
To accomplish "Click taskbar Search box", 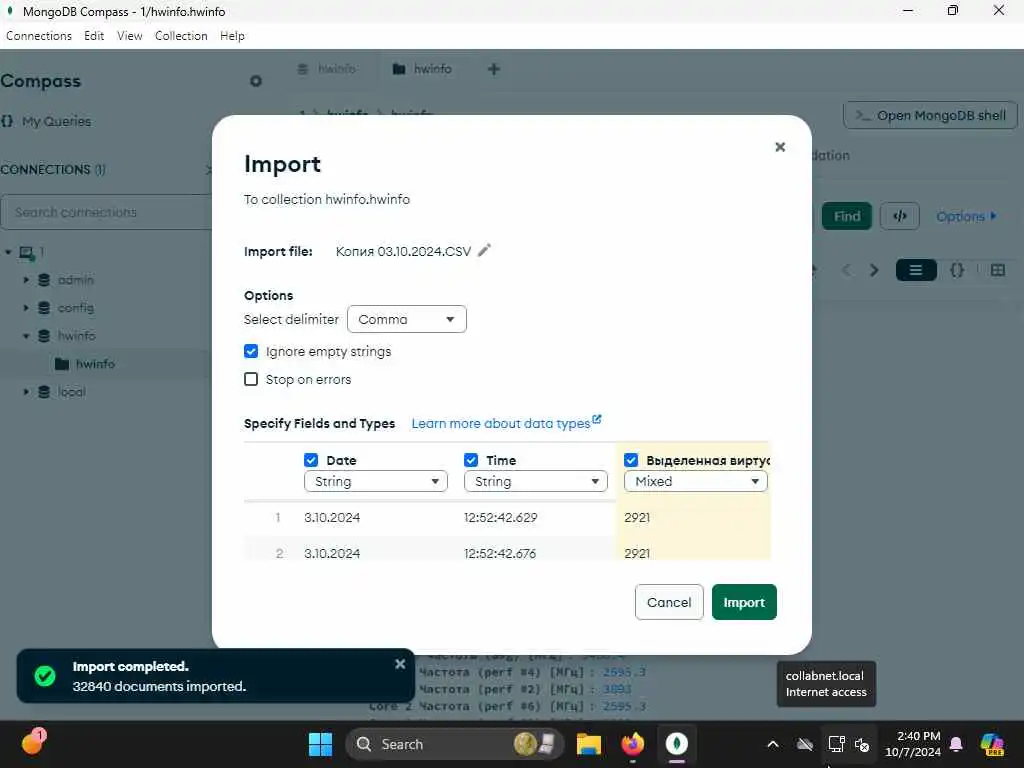I will point(455,744).
